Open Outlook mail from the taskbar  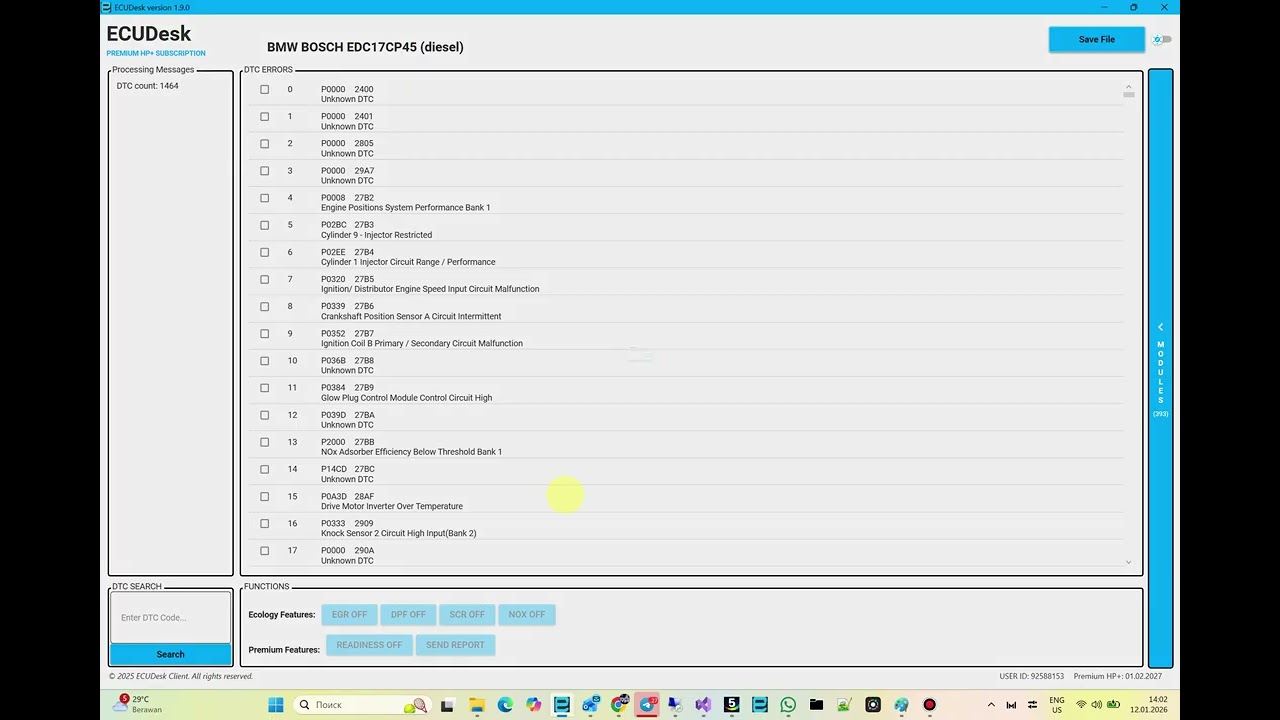(590, 705)
